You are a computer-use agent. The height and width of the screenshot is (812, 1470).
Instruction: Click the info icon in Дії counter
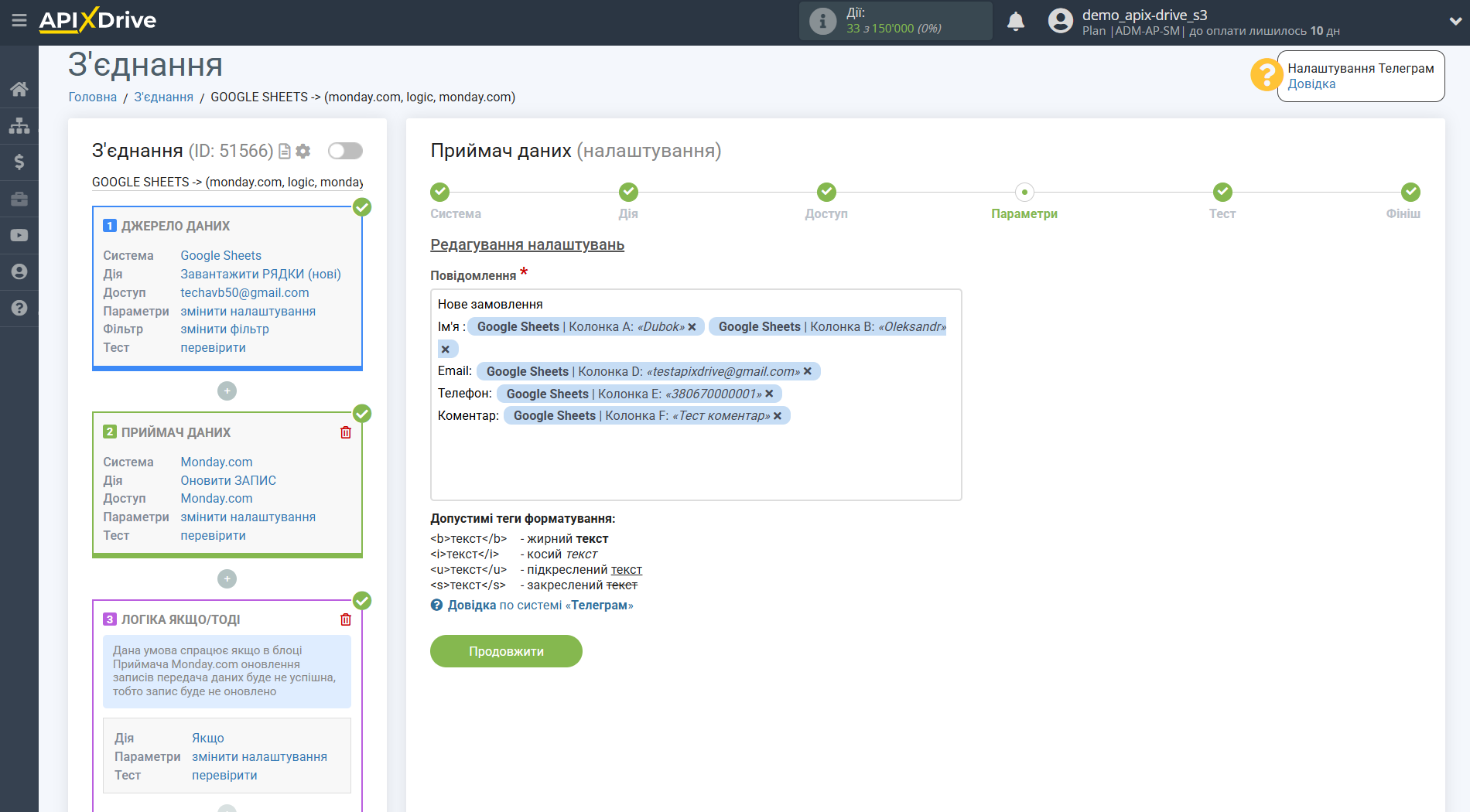click(x=822, y=21)
